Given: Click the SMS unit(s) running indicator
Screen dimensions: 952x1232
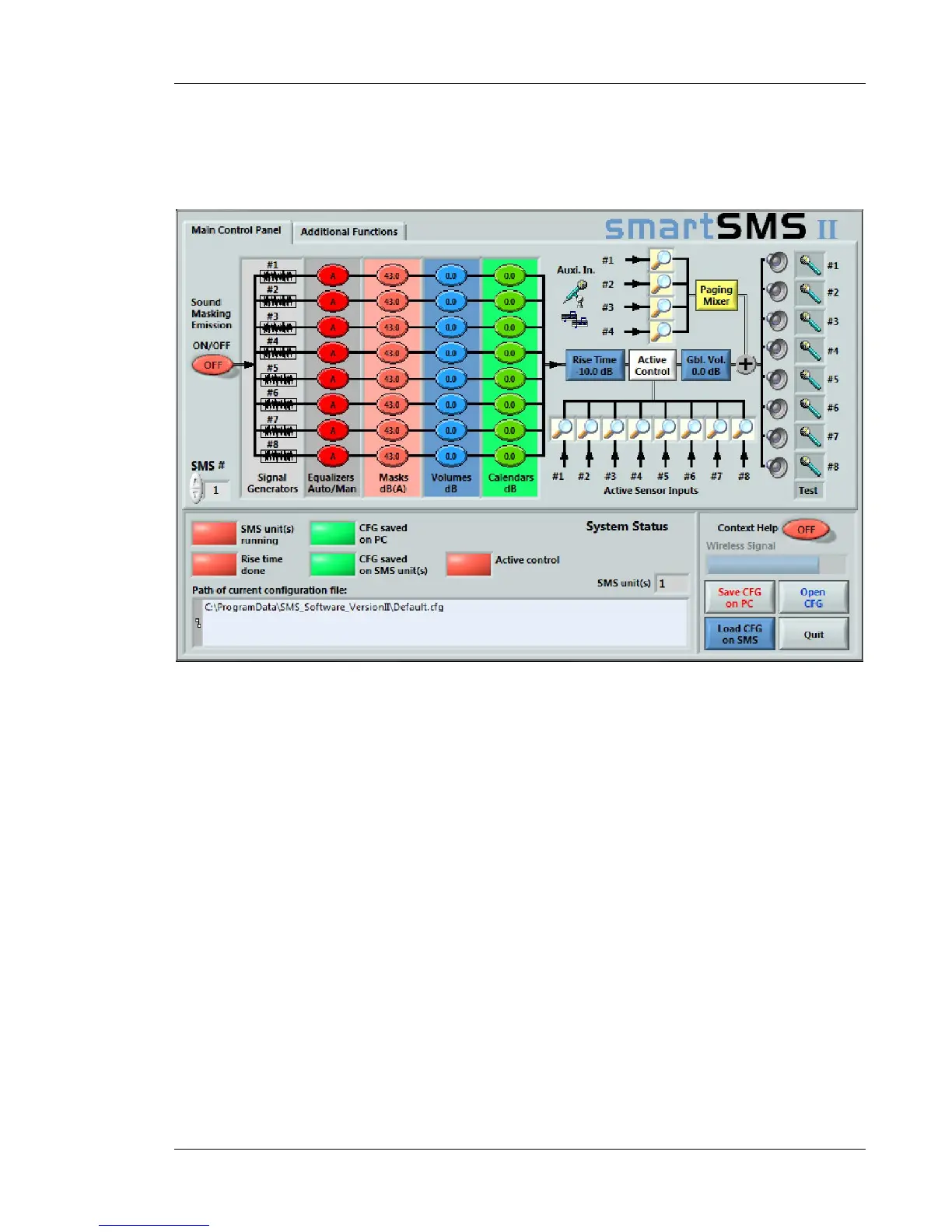Looking at the screenshot, I should (x=214, y=534).
